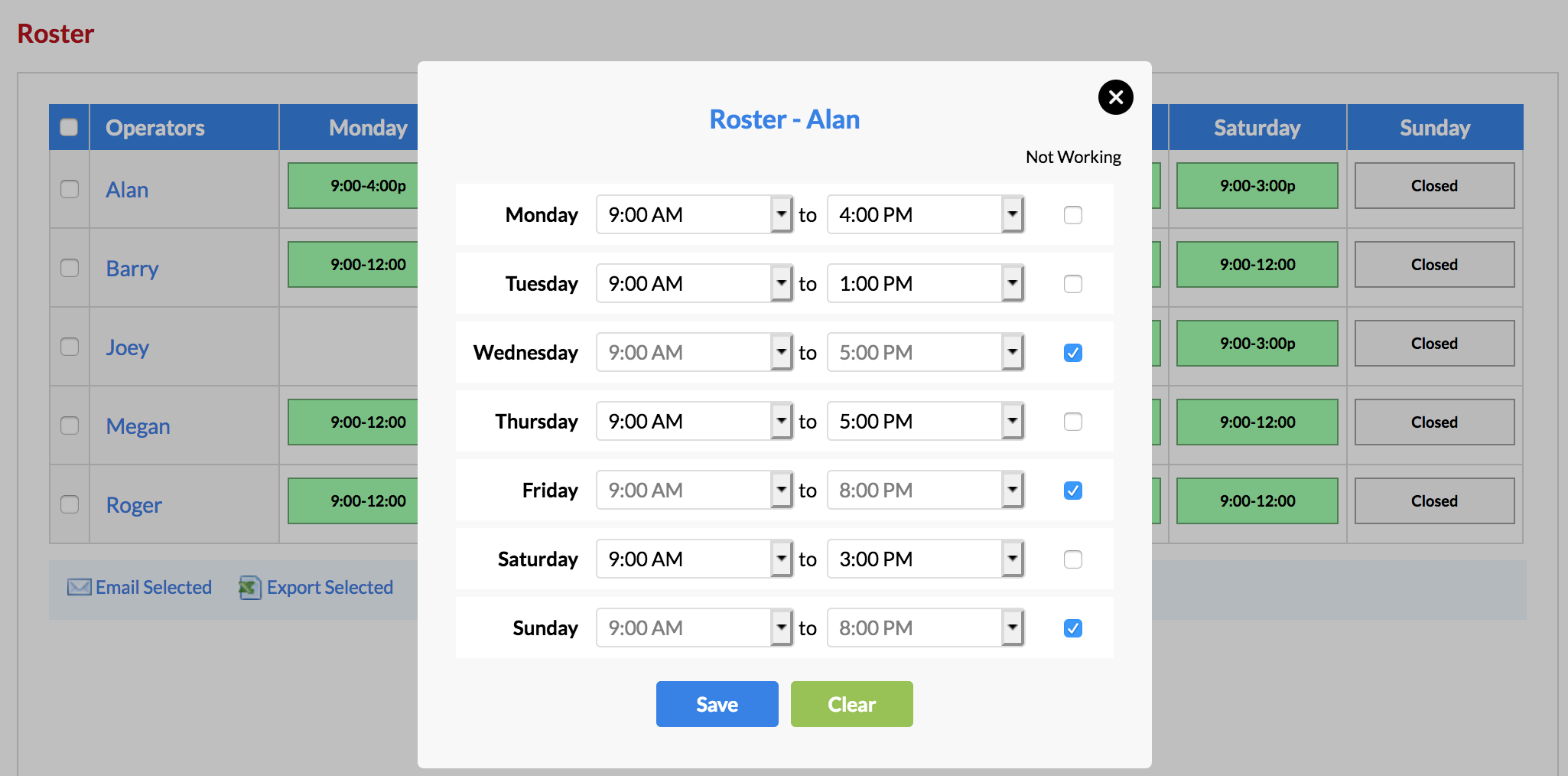Screen dimensions: 1568x776
Task: Click Joey's Saturday 9:00-3:00p shift
Action: [1257, 343]
